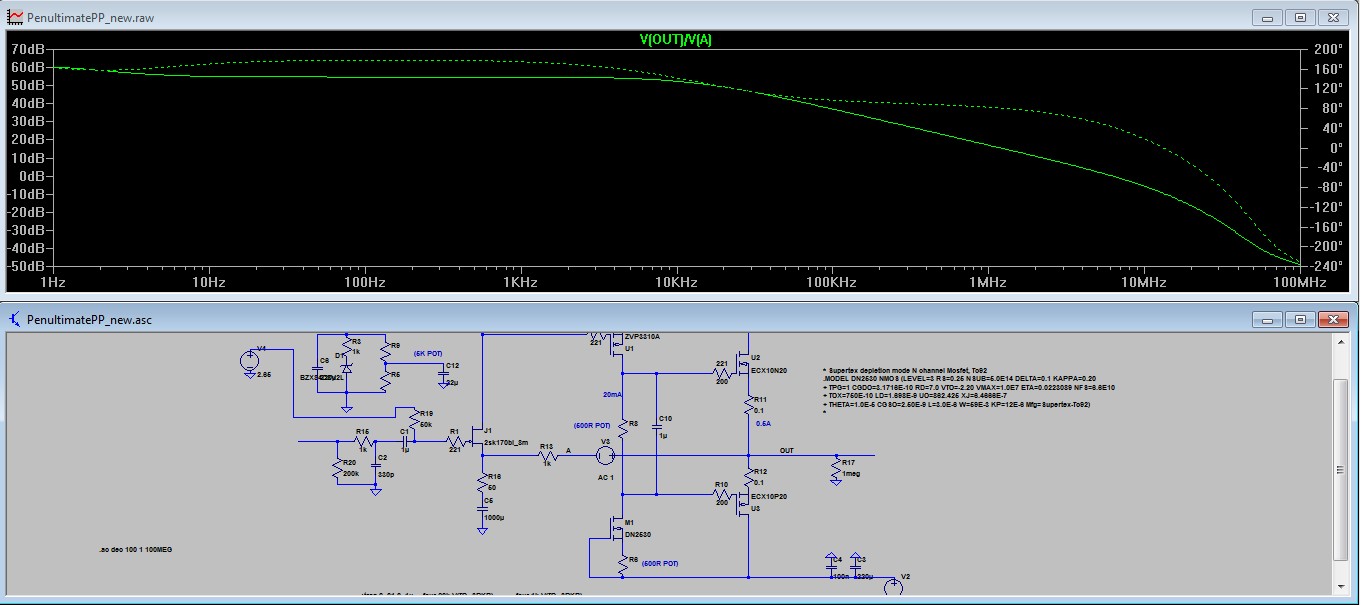Select the U1 ZVP3310A MOSFET symbol

click(618, 345)
